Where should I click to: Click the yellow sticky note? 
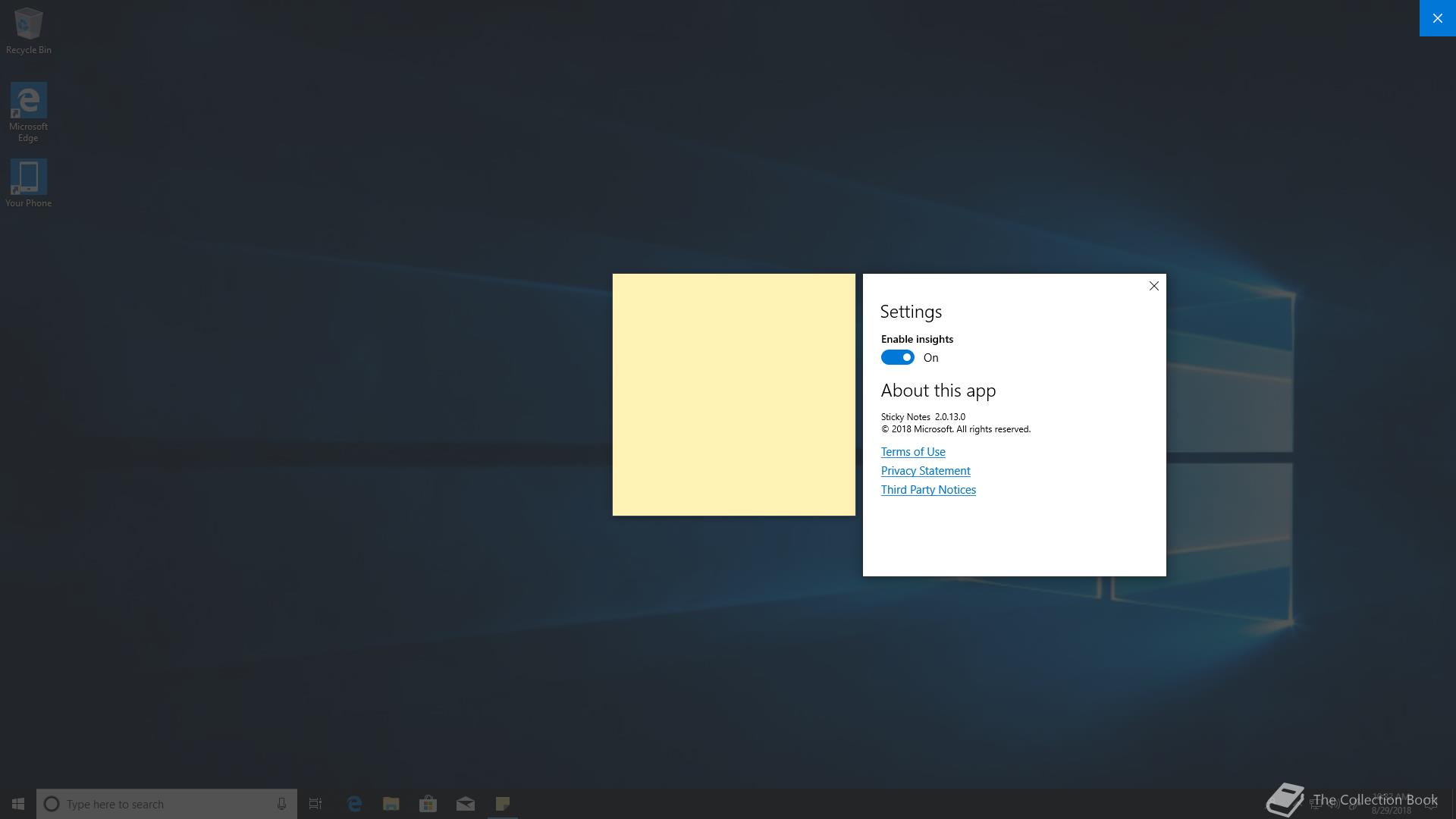[x=733, y=394]
